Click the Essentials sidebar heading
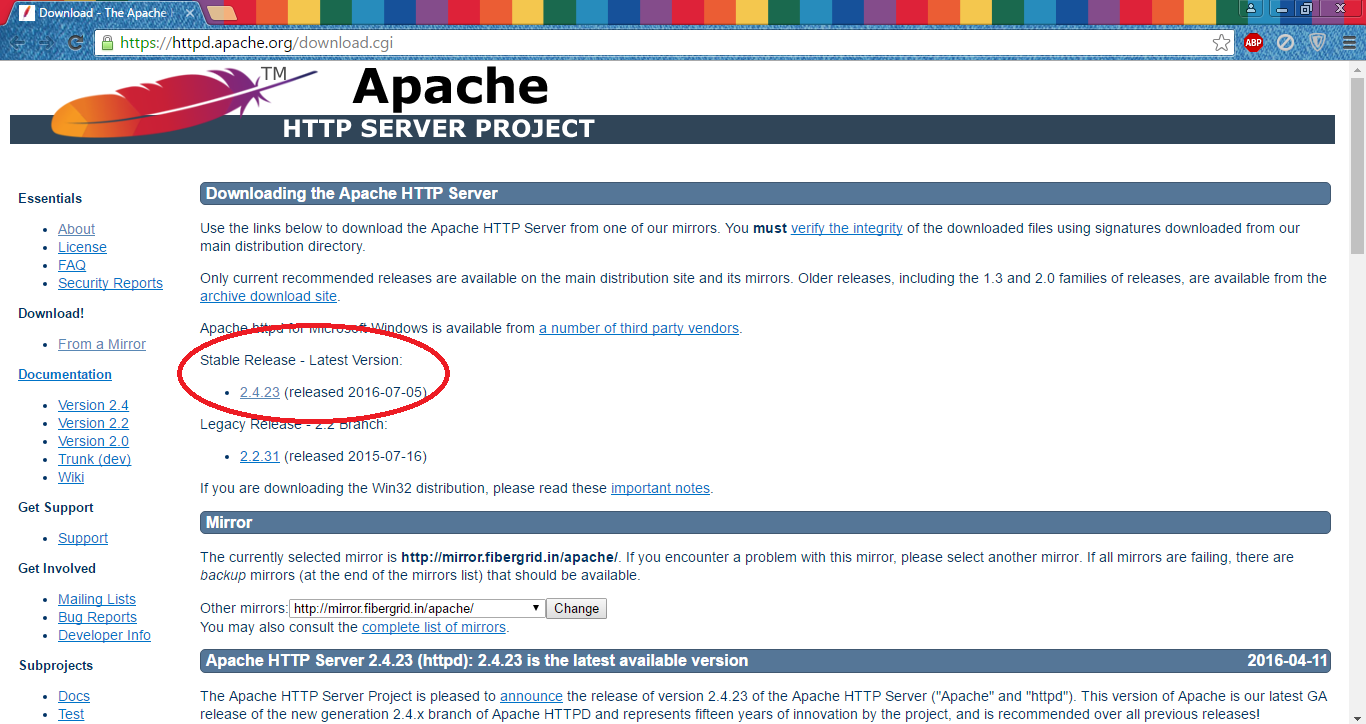Screen dimensions: 1366x724 (x=50, y=198)
